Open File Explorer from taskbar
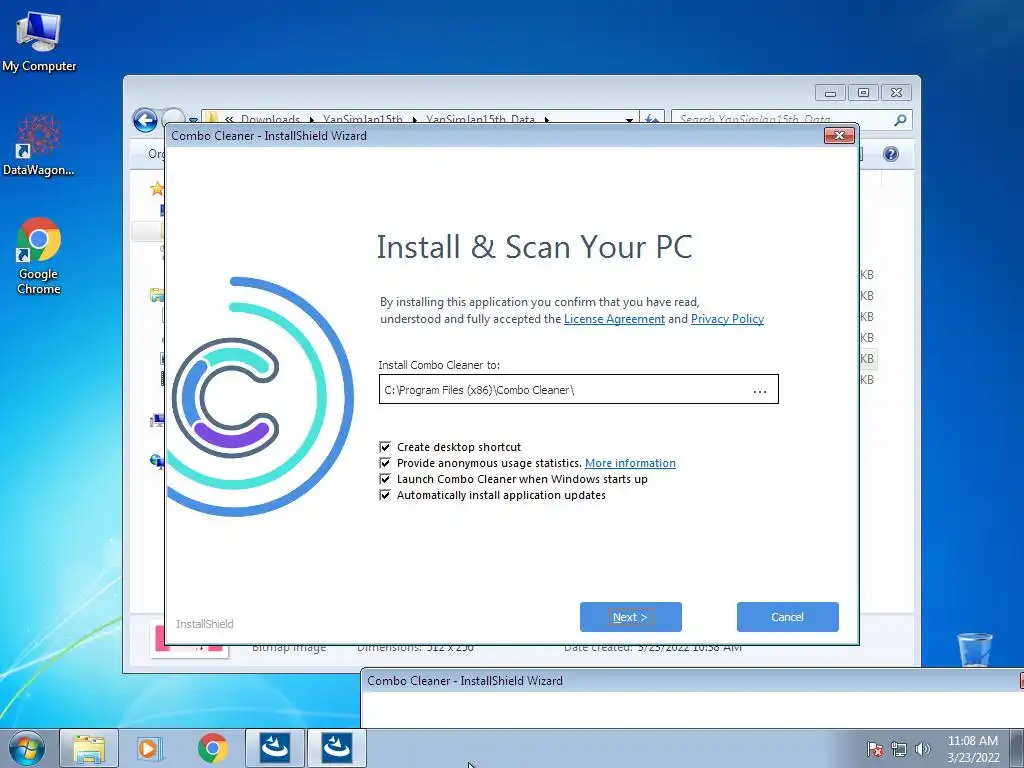 [x=89, y=748]
